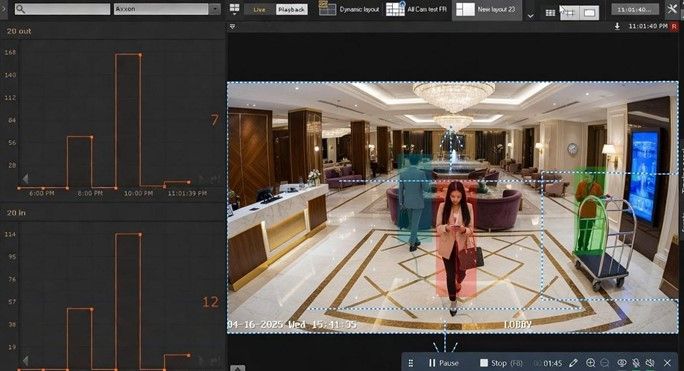Open the Axxon server dropdown
684x371 pixels.
(167, 9)
